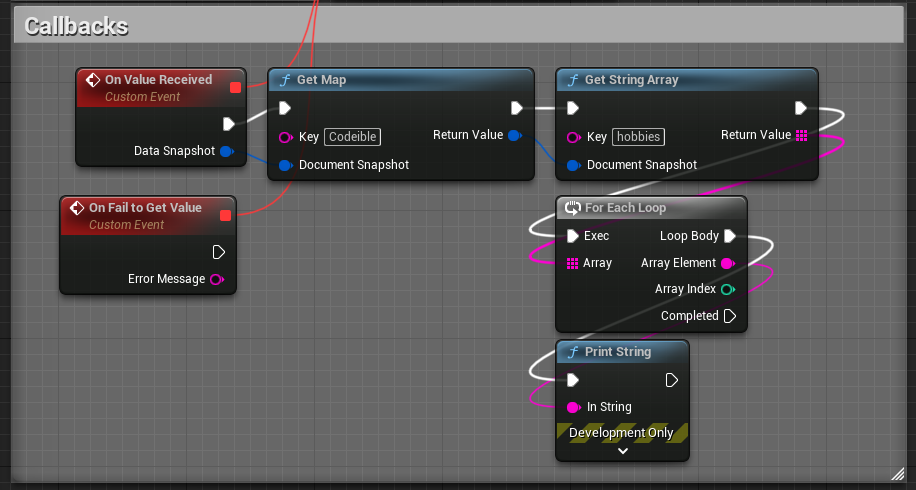Click Print String exec input pin
The height and width of the screenshot is (490, 916).
tap(573, 380)
